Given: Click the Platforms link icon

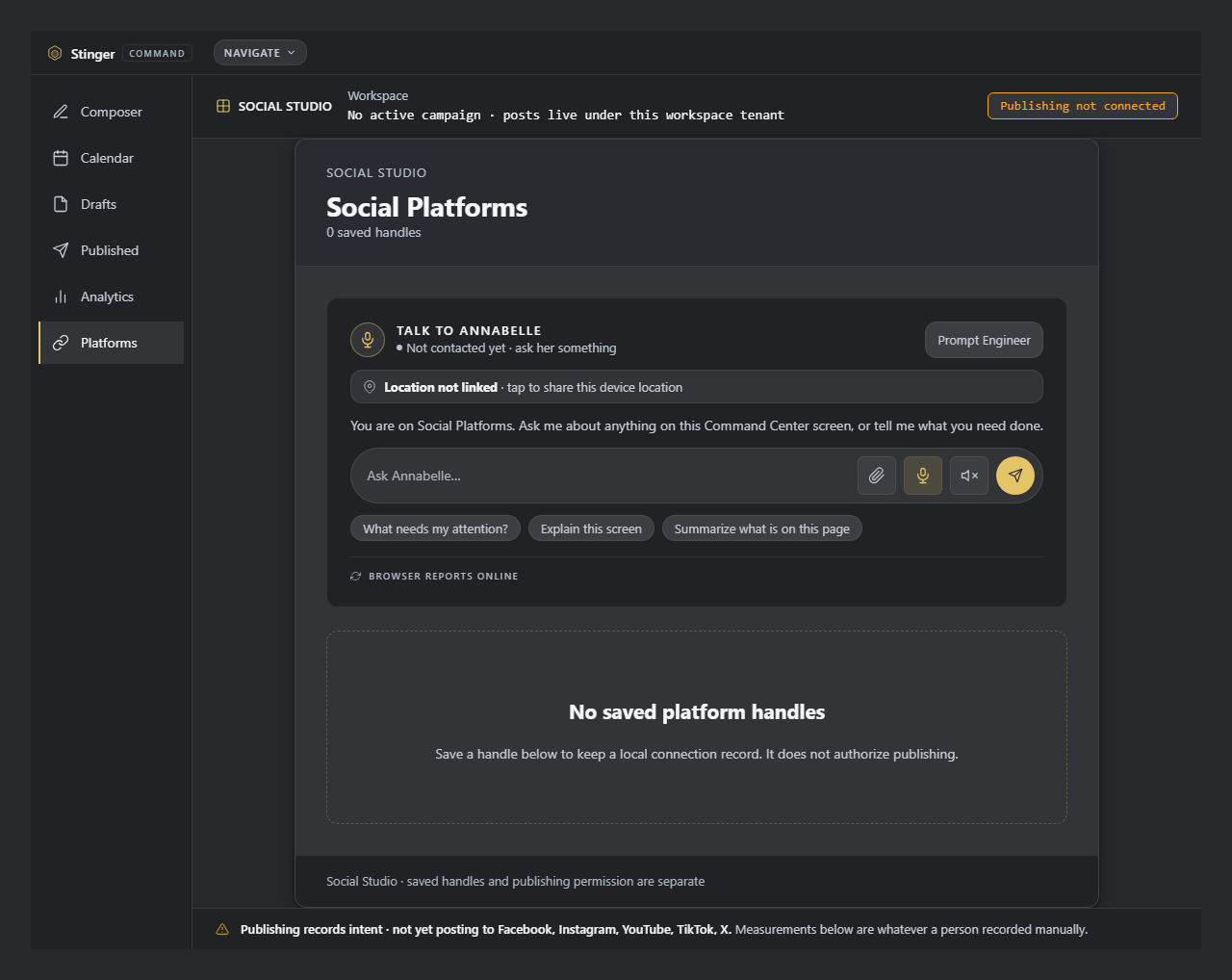Looking at the screenshot, I should click(61, 343).
